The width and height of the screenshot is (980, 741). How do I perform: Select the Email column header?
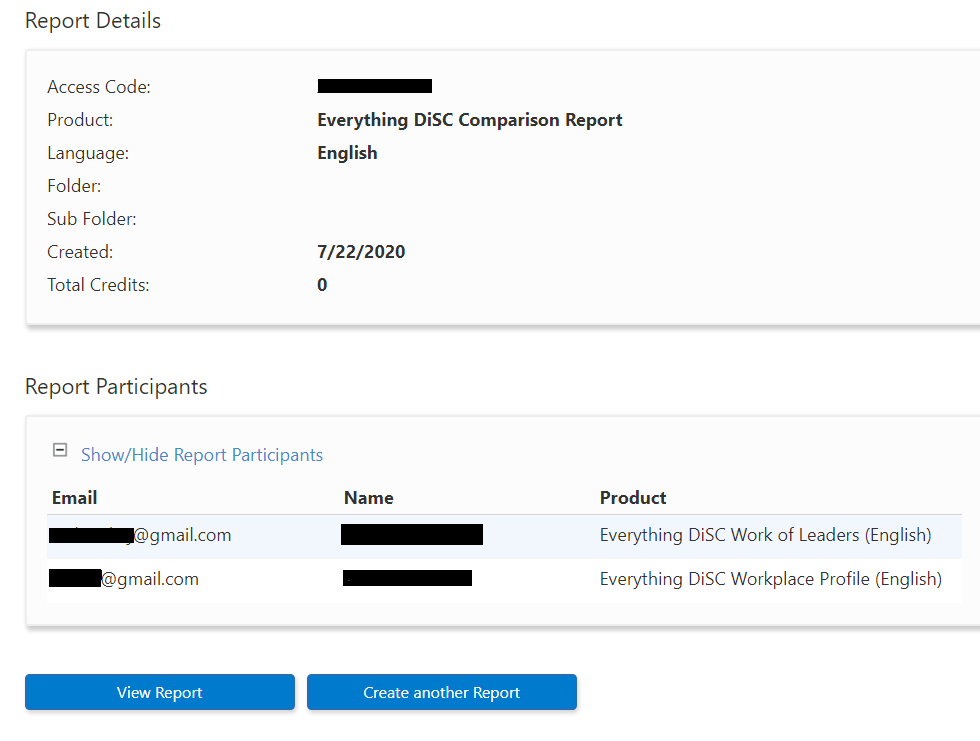click(x=74, y=498)
